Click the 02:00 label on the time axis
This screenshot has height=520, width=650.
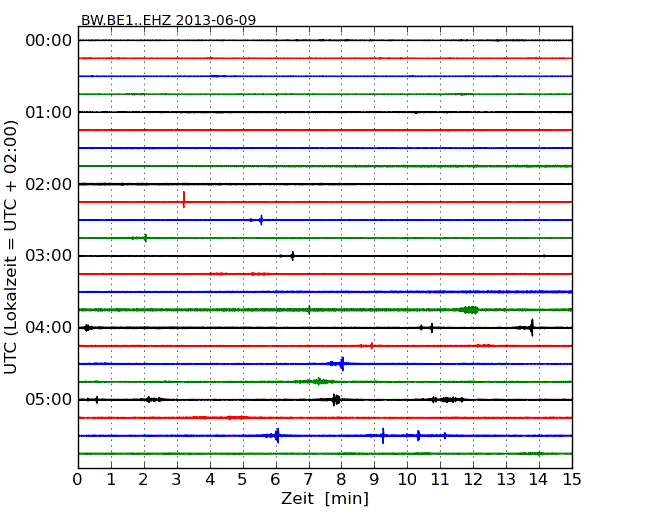(49, 184)
